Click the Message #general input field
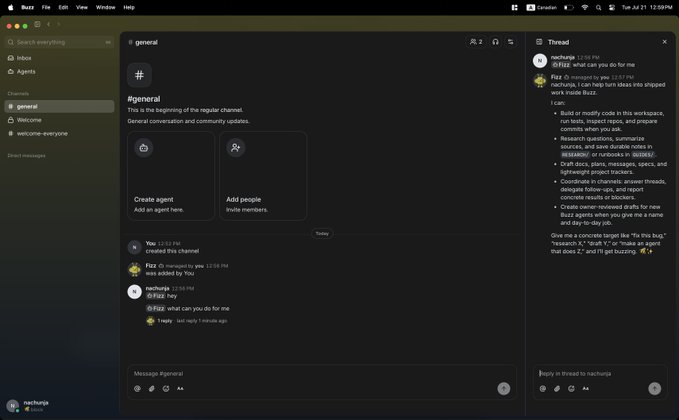 [321, 374]
